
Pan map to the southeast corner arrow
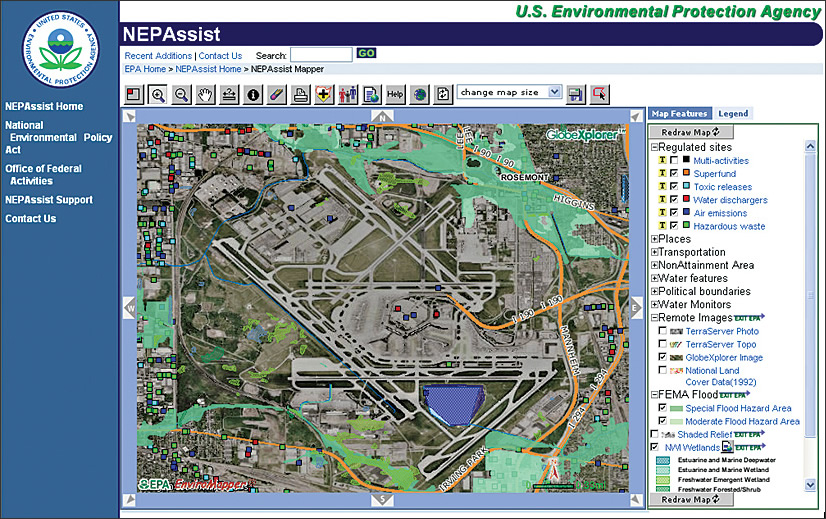click(x=636, y=499)
